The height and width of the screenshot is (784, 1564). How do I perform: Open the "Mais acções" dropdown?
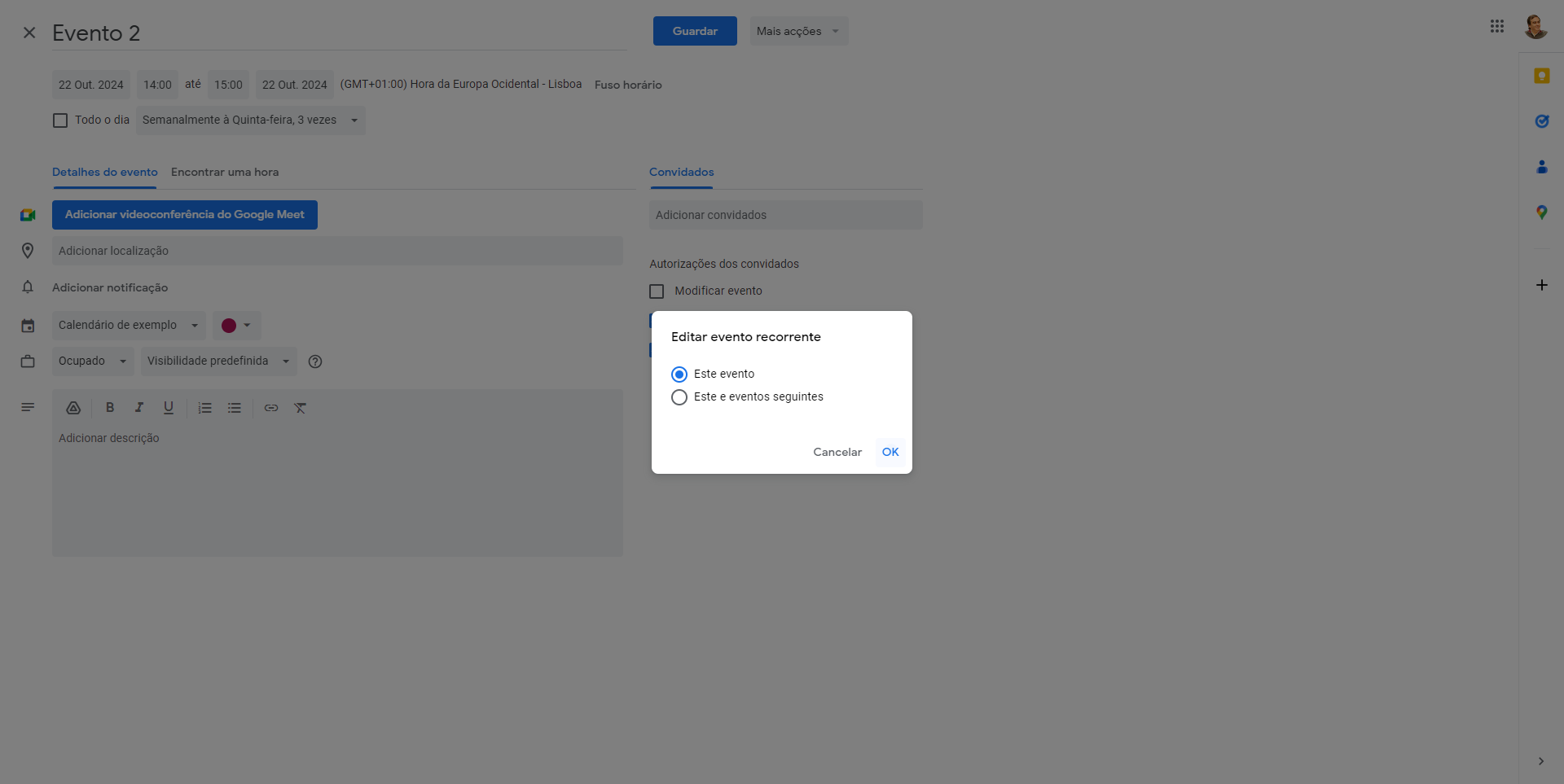pos(799,31)
